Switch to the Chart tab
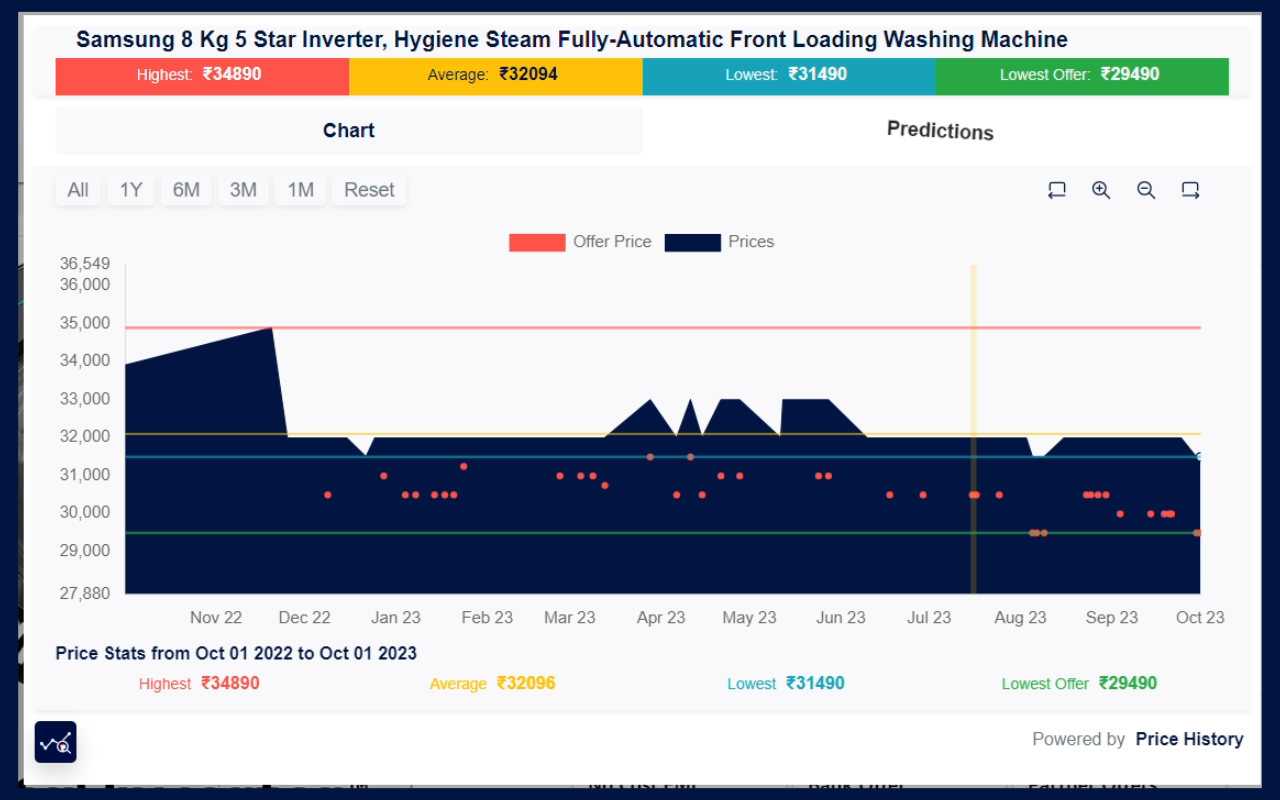1280x800 pixels. pyautogui.click(x=348, y=130)
